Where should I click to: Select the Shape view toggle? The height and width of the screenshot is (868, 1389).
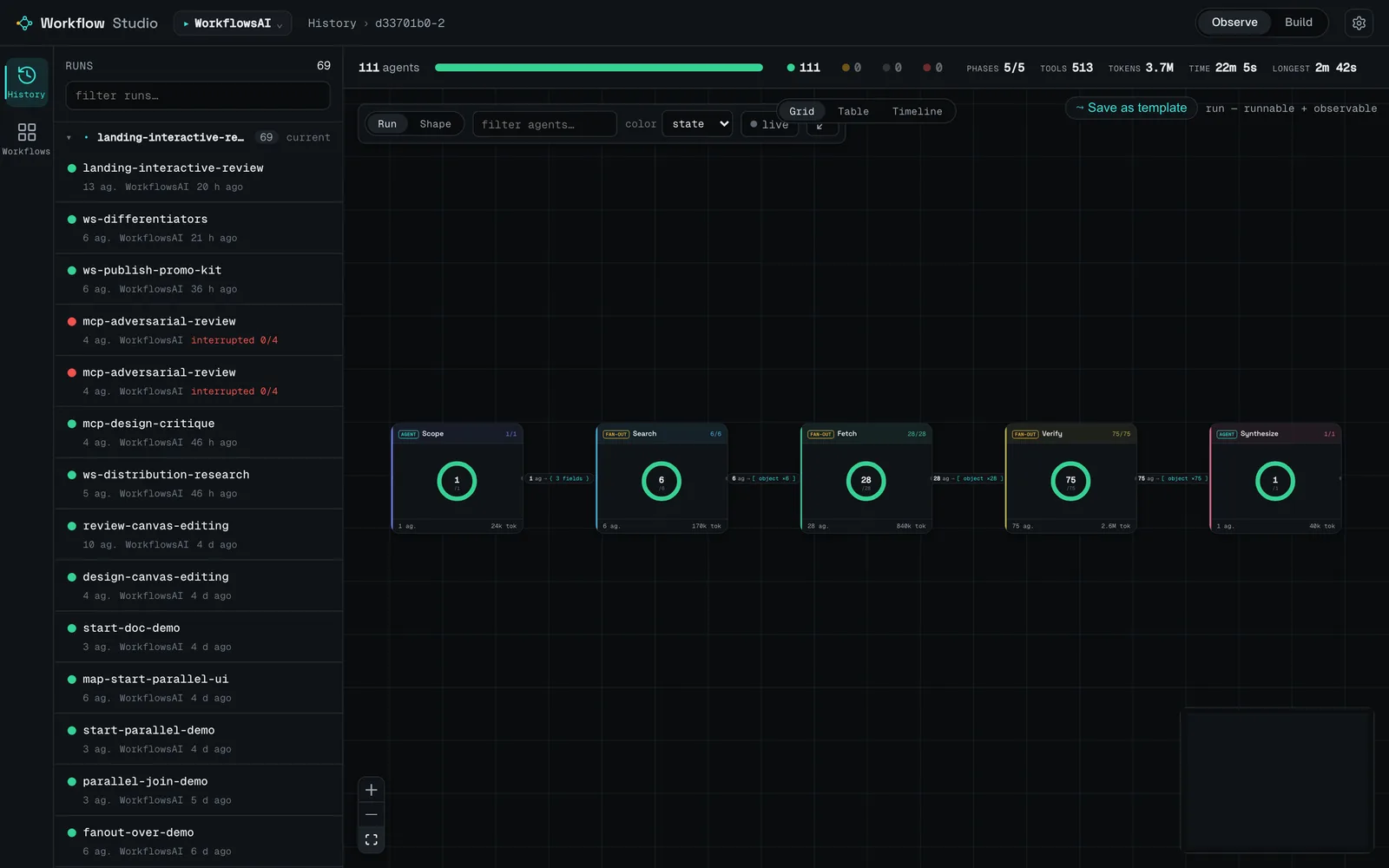click(x=435, y=124)
